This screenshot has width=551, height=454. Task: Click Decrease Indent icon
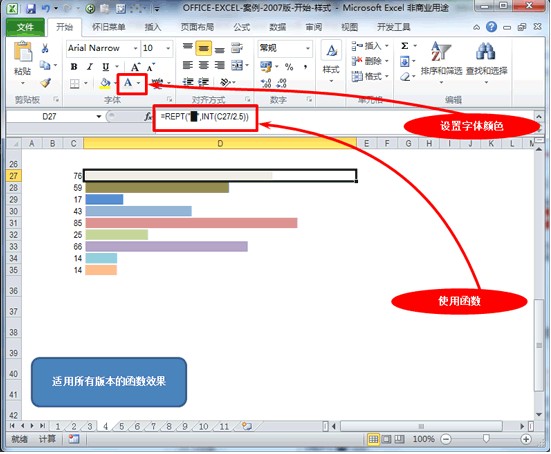[188, 83]
